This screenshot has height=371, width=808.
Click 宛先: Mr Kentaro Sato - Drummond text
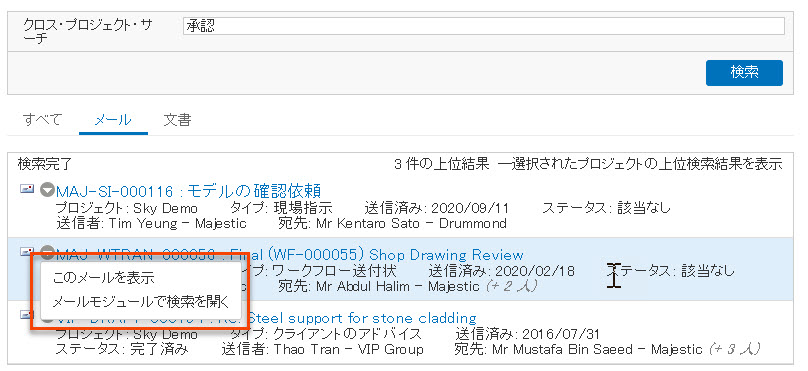[x=392, y=224]
